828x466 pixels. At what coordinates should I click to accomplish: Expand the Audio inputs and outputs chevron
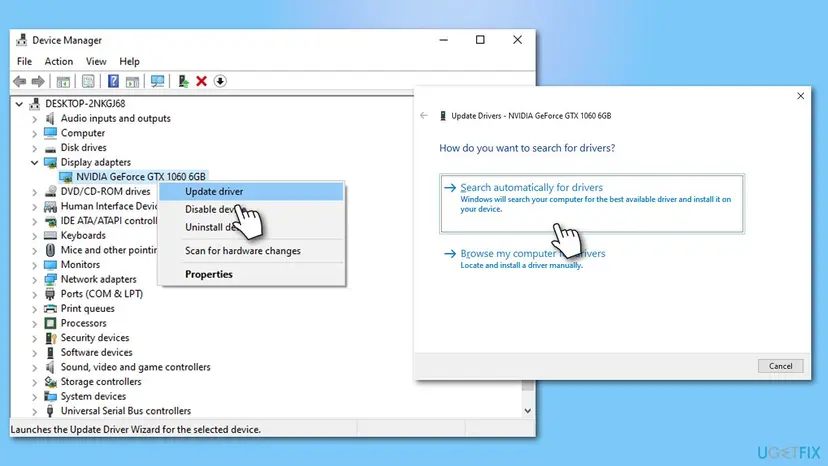pos(34,119)
